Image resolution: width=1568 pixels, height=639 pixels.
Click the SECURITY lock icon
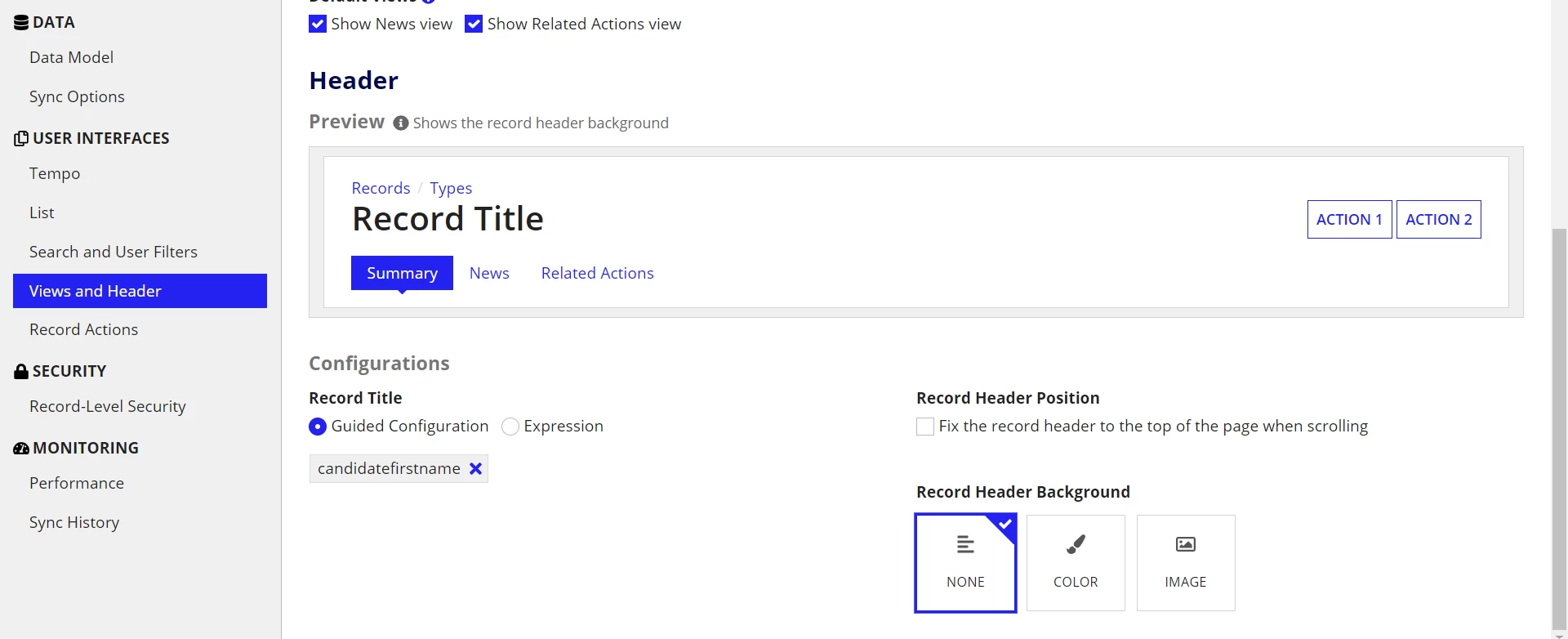21,372
